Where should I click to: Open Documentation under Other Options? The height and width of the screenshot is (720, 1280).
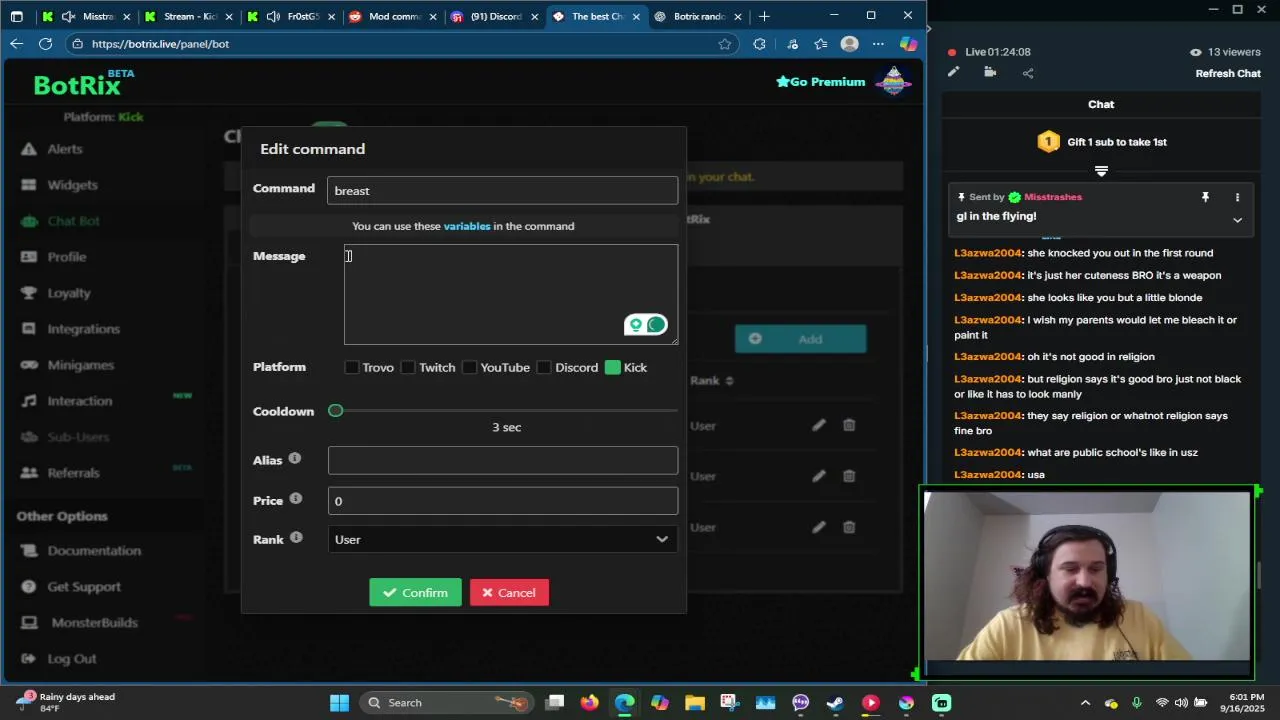coord(94,551)
